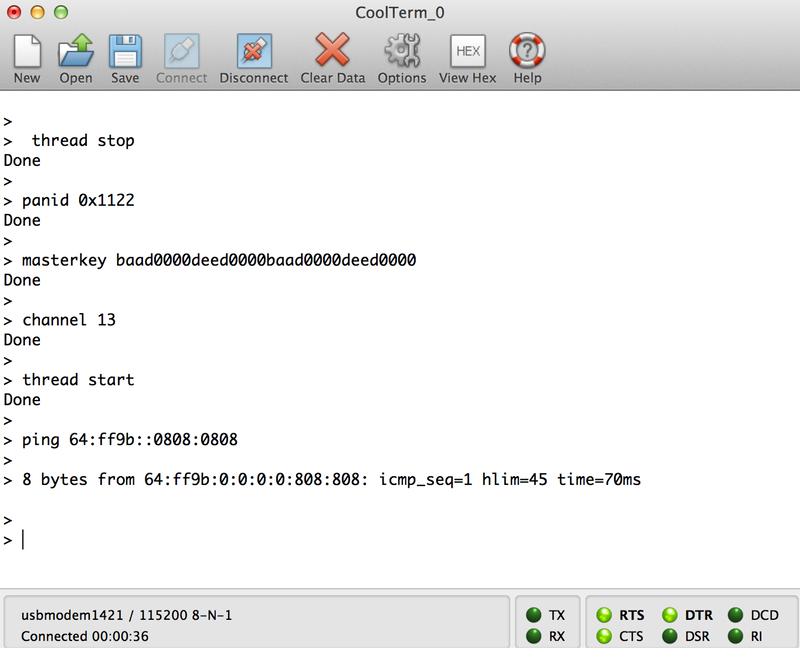Click the RX activity indicator
The image size is (800, 648).
pos(534,636)
